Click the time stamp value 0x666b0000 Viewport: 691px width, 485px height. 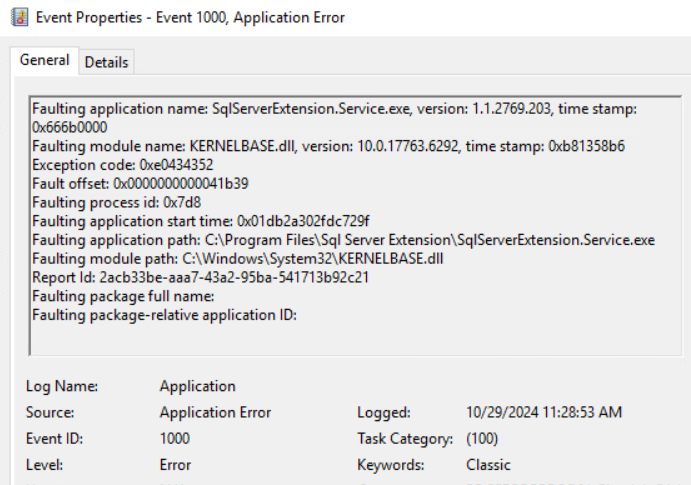[x=70, y=127]
